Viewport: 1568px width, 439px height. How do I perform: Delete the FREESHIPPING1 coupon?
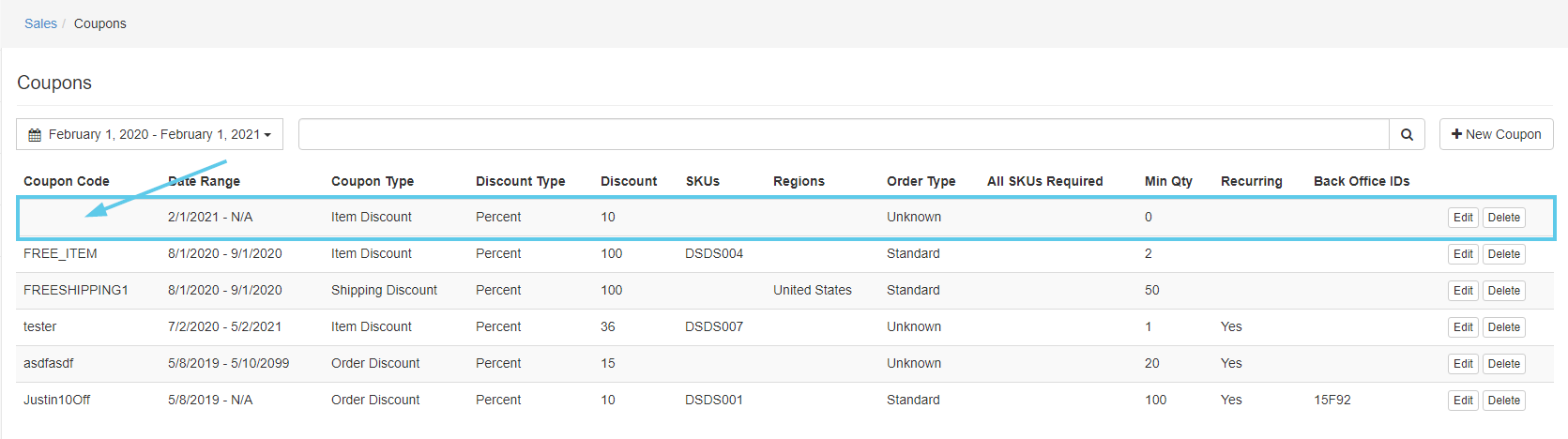coord(1503,291)
